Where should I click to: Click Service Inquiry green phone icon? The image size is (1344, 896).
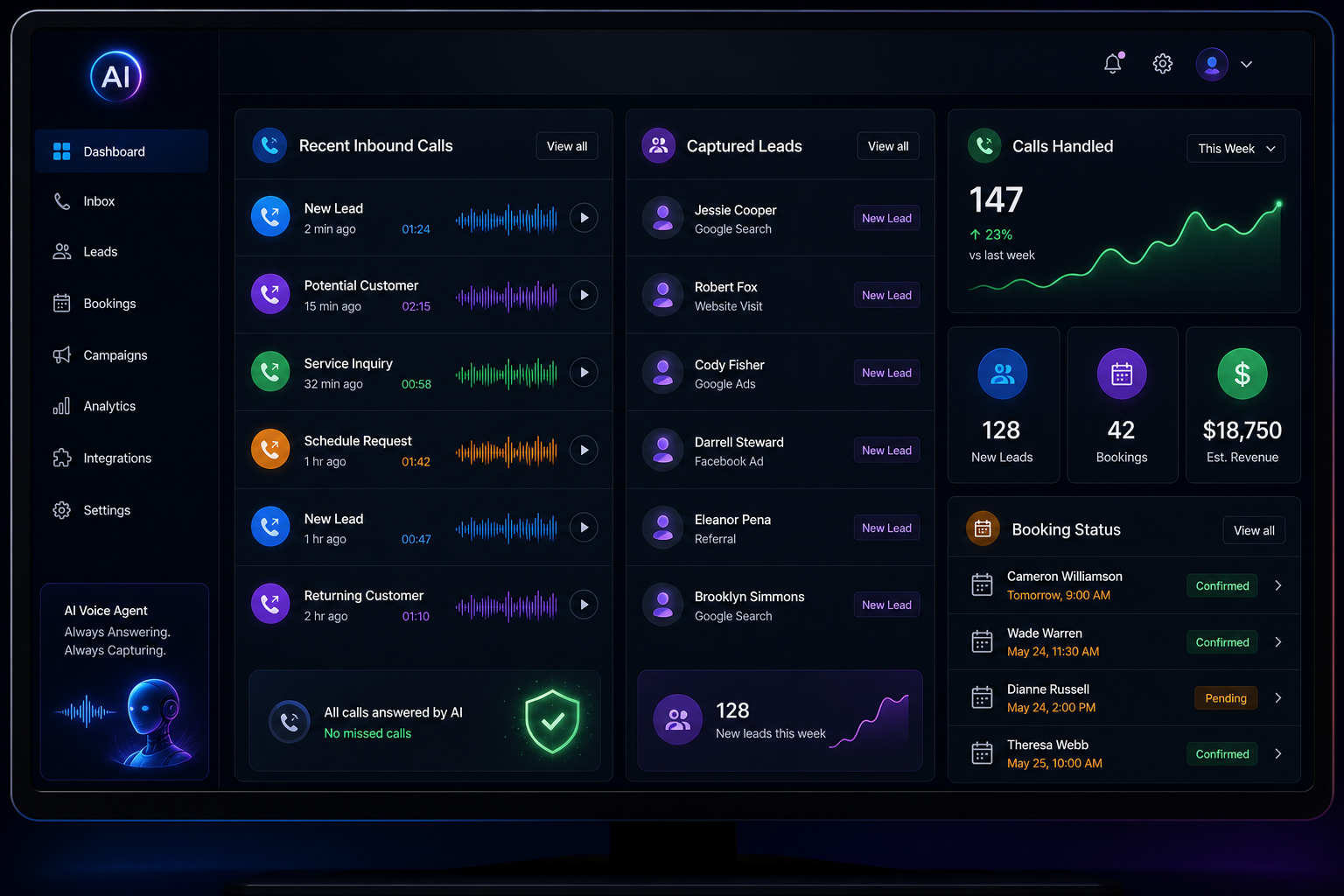click(270, 372)
